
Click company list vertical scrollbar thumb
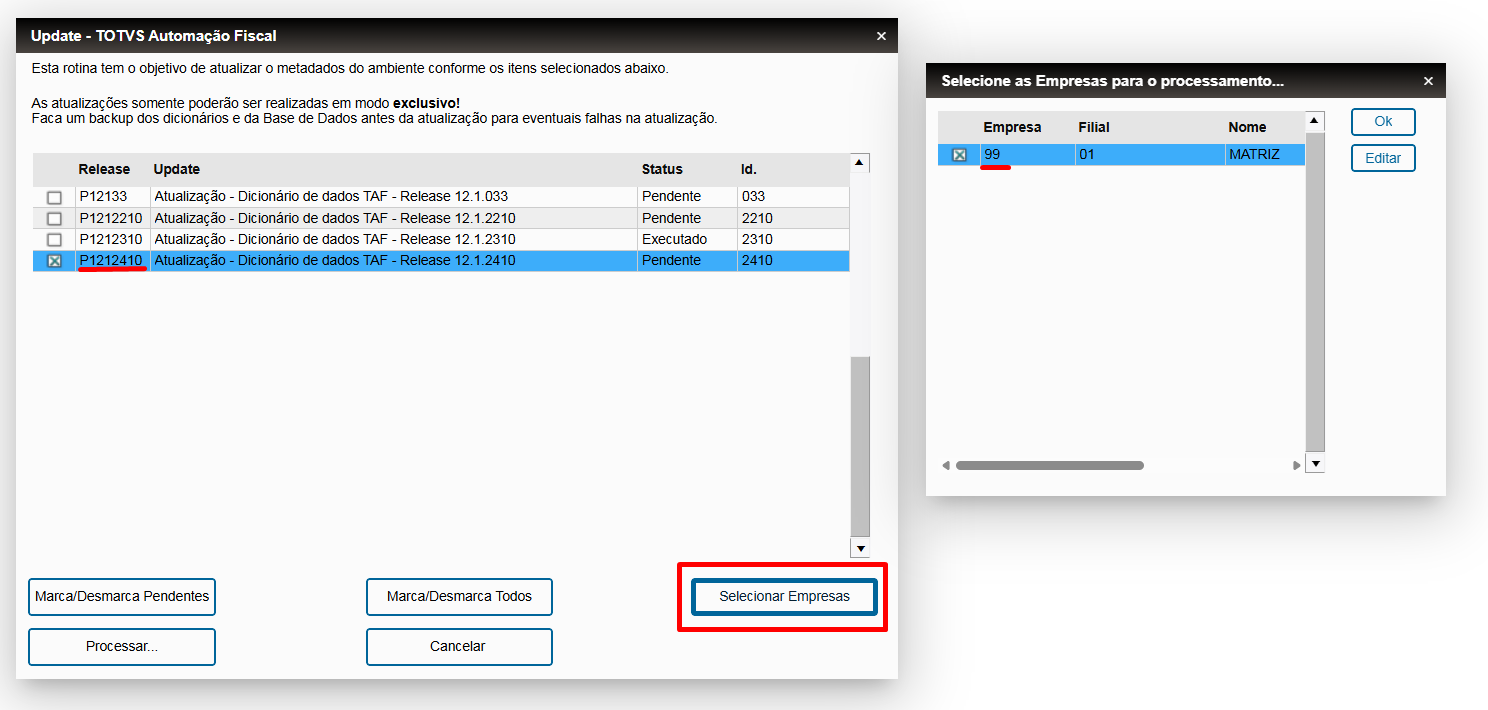point(1315,292)
